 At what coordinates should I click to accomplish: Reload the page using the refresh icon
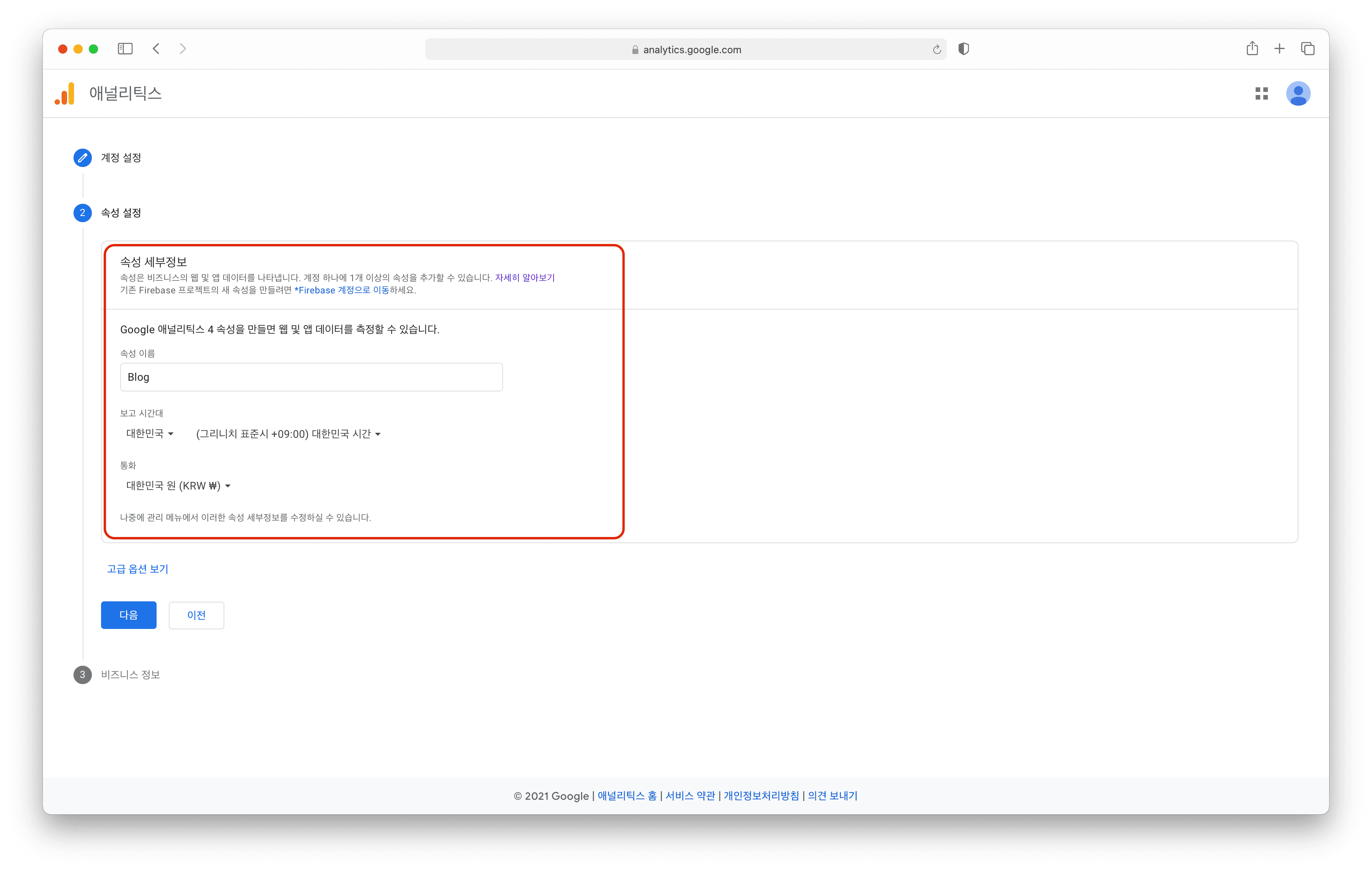[x=937, y=49]
